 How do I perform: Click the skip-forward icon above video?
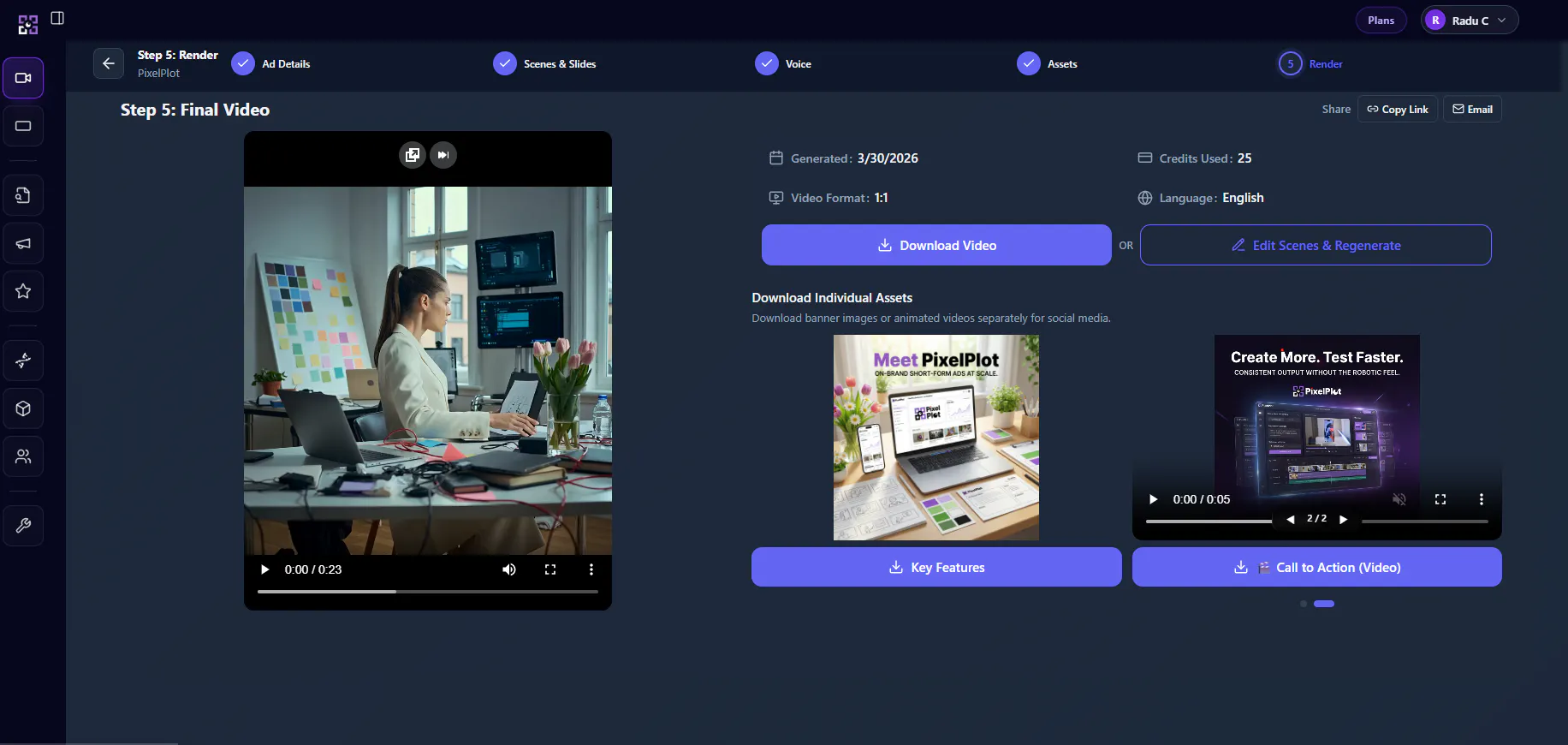443,155
